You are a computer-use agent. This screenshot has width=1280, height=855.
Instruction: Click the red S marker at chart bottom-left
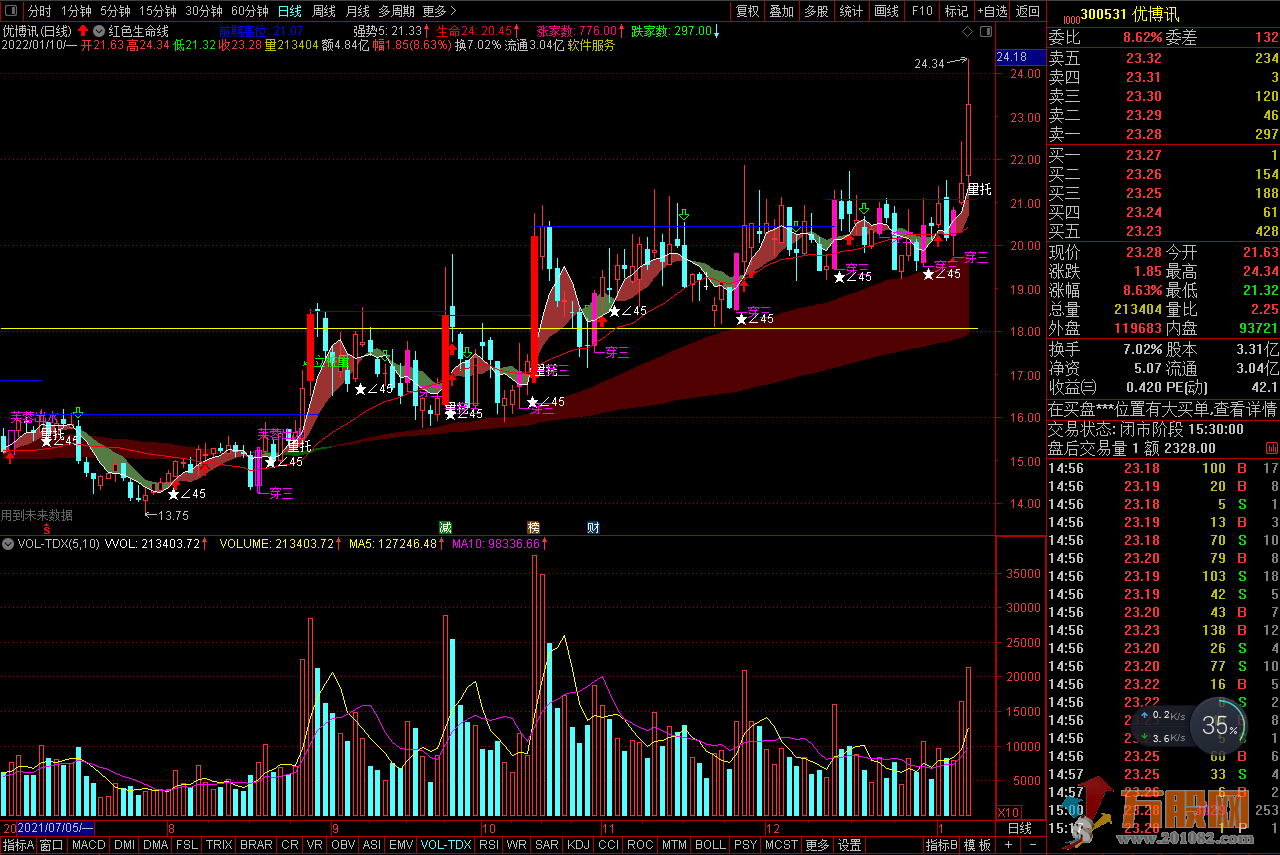point(46,528)
